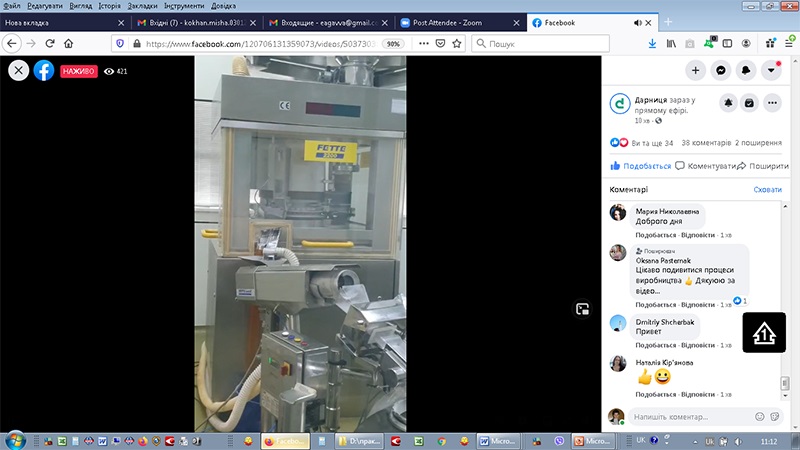Click the UK language indicator in taskbar

tap(641, 440)
